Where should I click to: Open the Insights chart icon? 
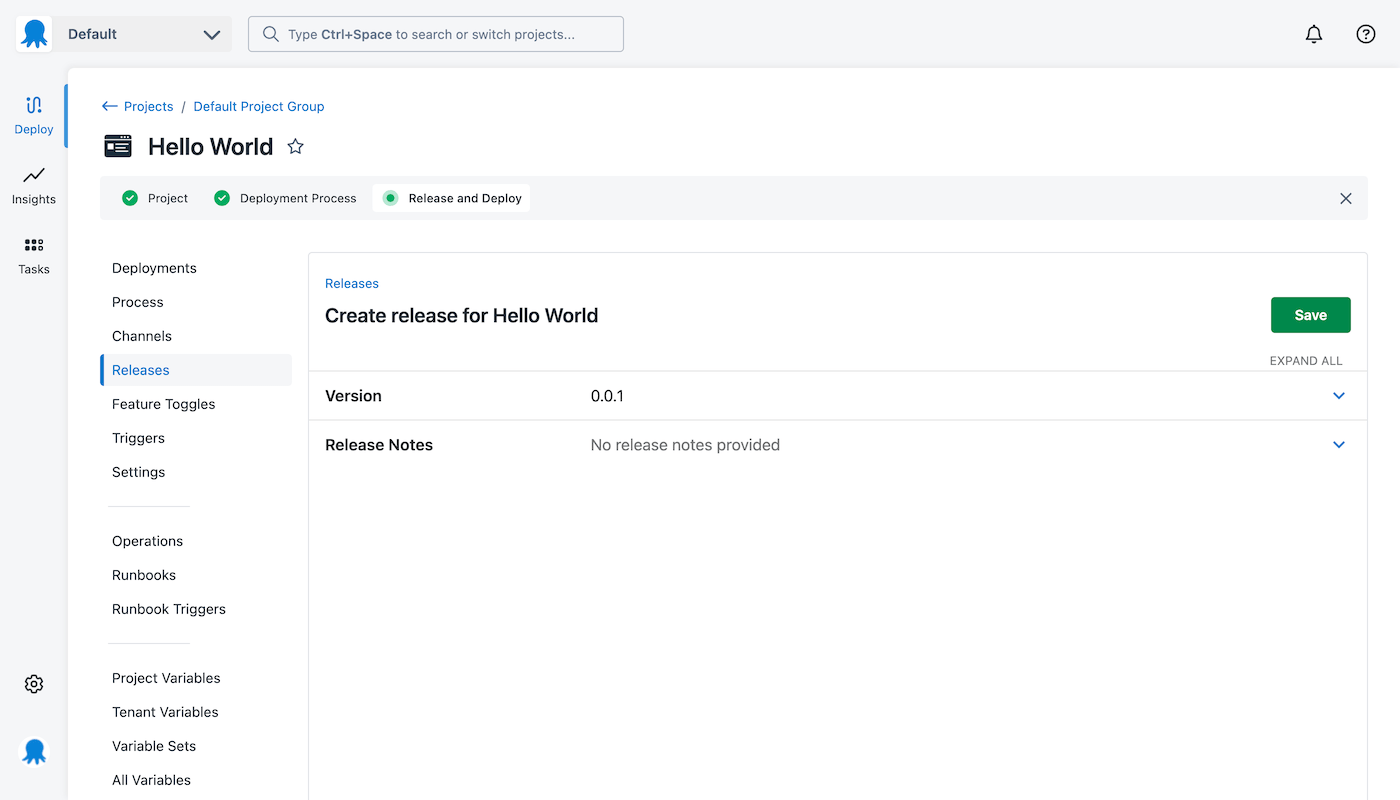pos(34,176)
